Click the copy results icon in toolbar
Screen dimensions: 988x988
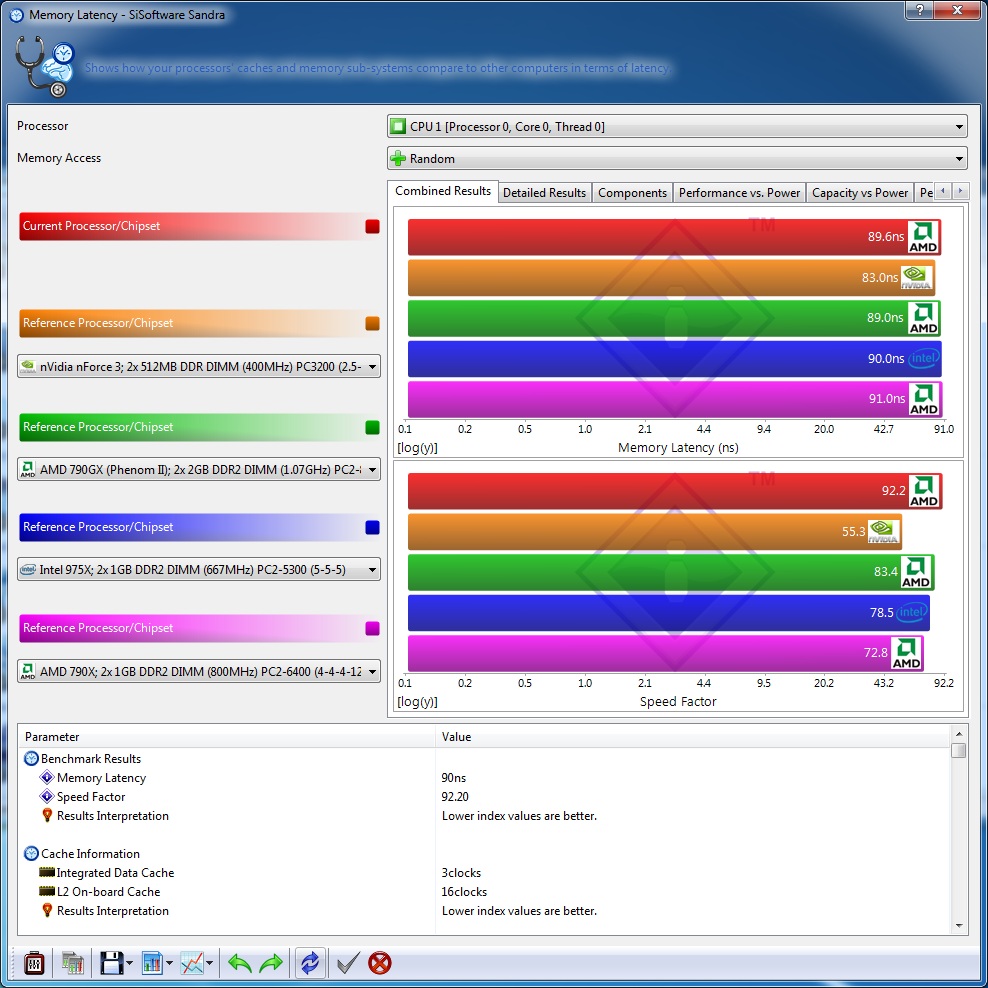73,963
